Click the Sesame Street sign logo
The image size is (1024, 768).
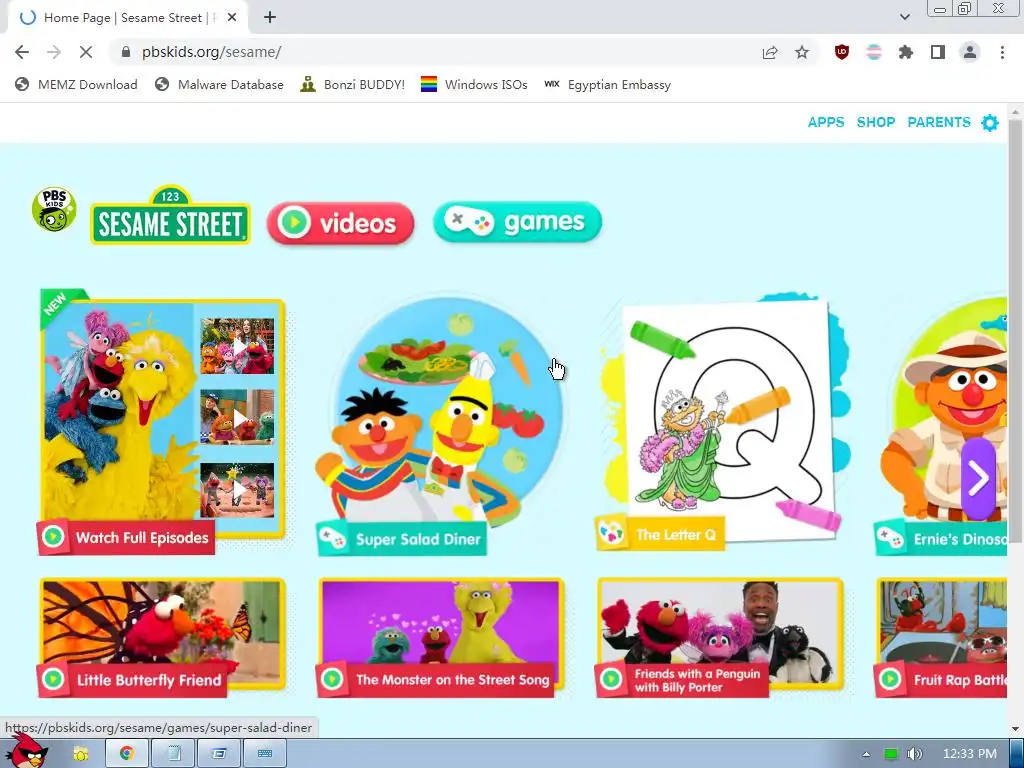coord(170,216)
